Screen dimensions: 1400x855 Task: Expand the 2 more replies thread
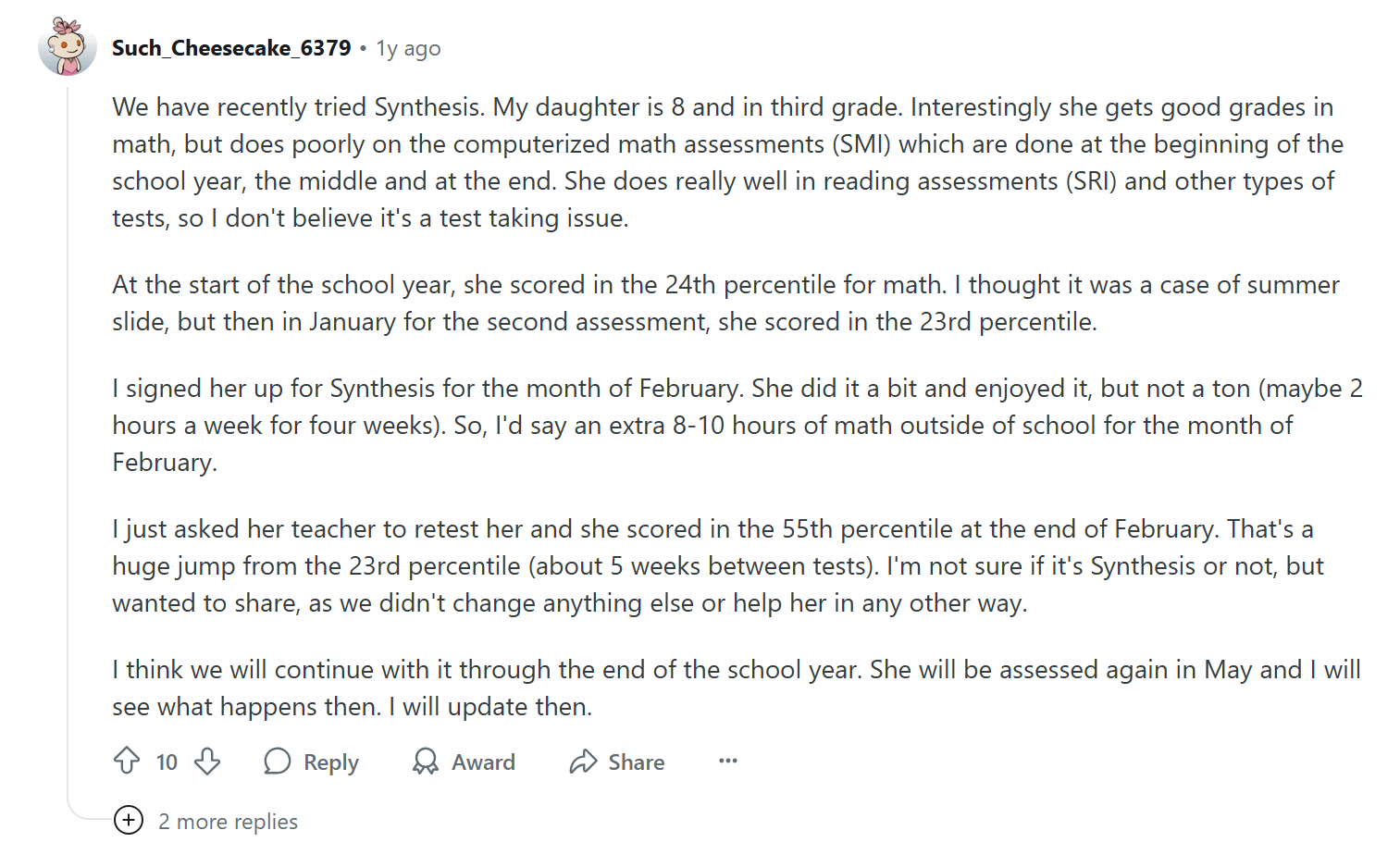(228, 821)
